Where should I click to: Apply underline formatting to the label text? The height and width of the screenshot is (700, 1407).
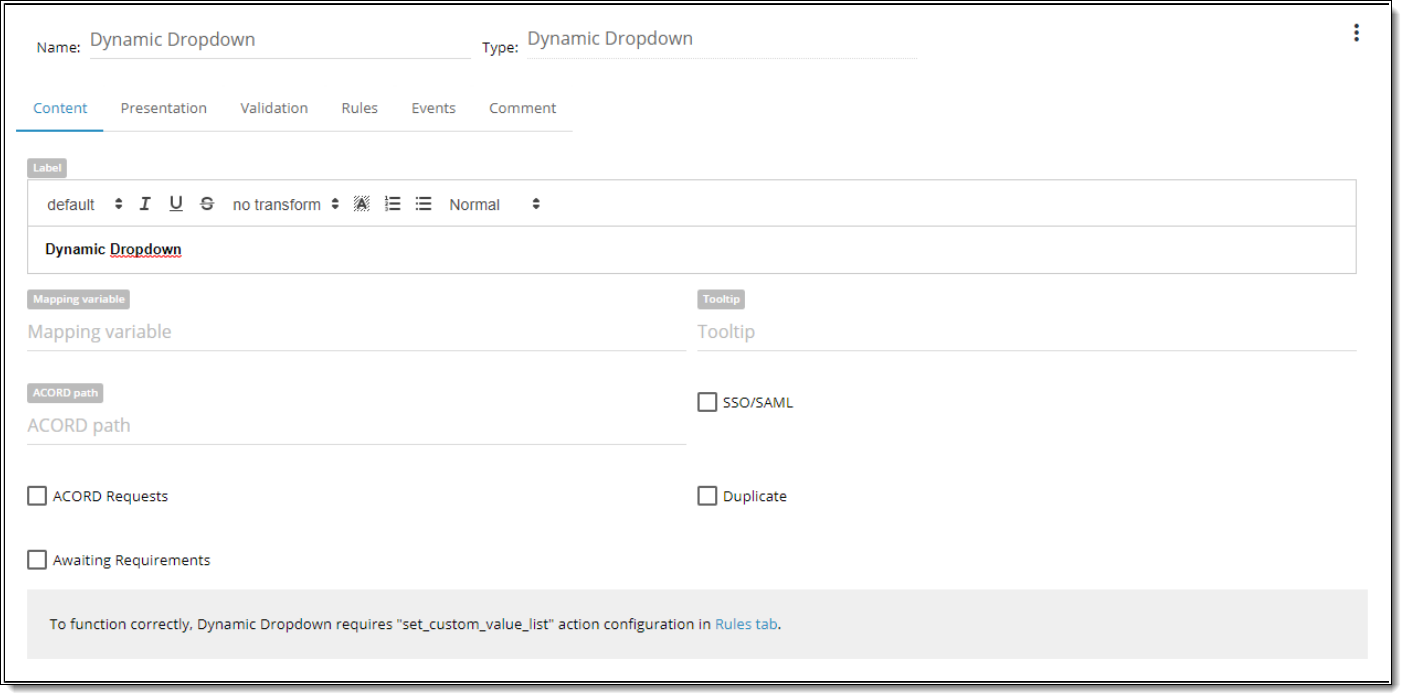tap(176, 204)
